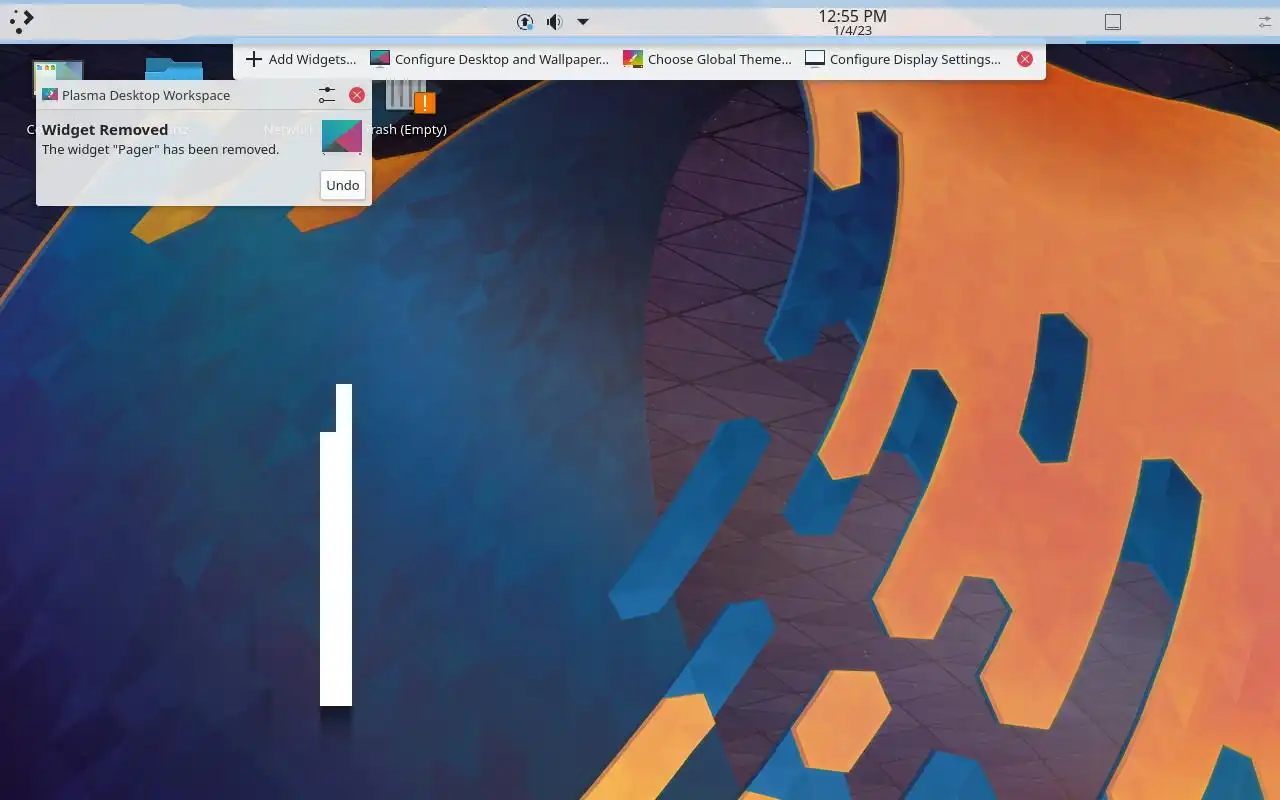Click Add Widgets button

(x=301, y=59)
